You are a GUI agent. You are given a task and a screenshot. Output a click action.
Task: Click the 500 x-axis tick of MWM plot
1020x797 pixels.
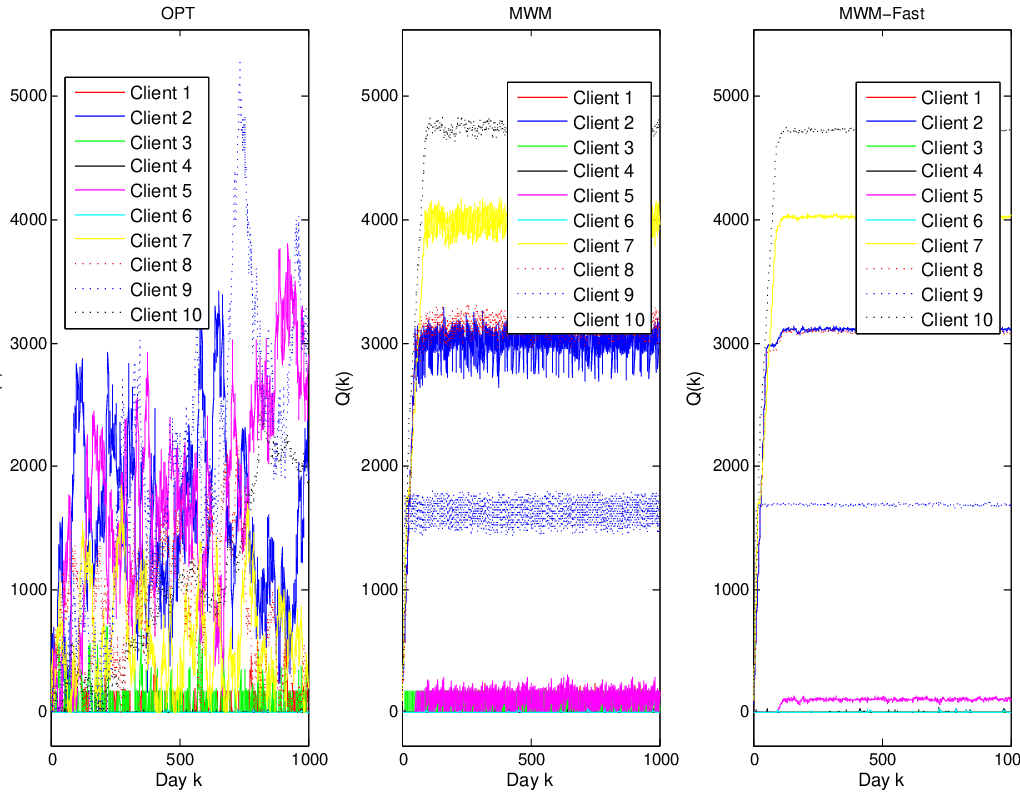(531, 759)
